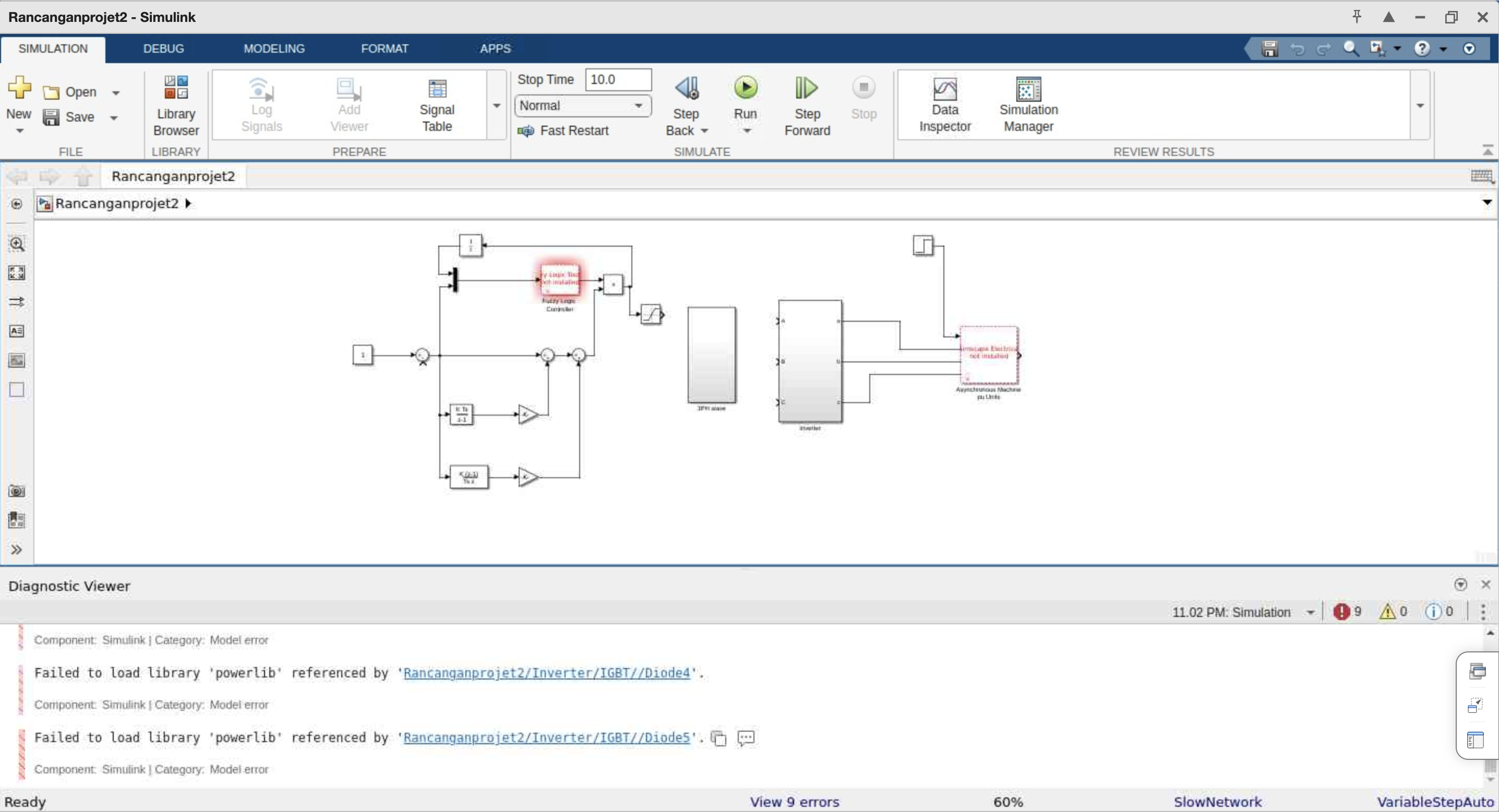This screenshot has width=1499, height=812.
Task: Filter diagnostics by the error count icon
Action: (x=1341, y=612)
